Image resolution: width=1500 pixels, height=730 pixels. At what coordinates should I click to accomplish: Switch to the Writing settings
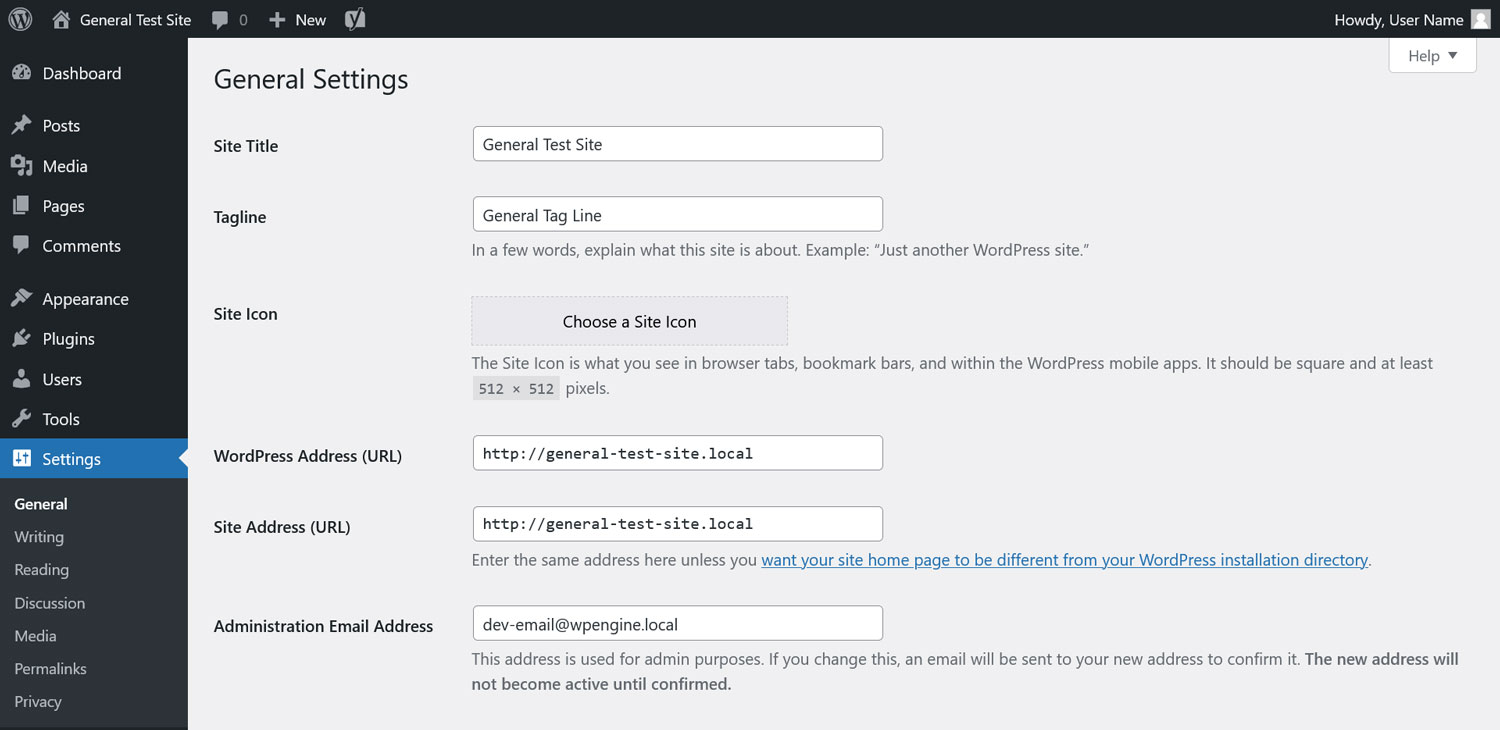[38, 536]
